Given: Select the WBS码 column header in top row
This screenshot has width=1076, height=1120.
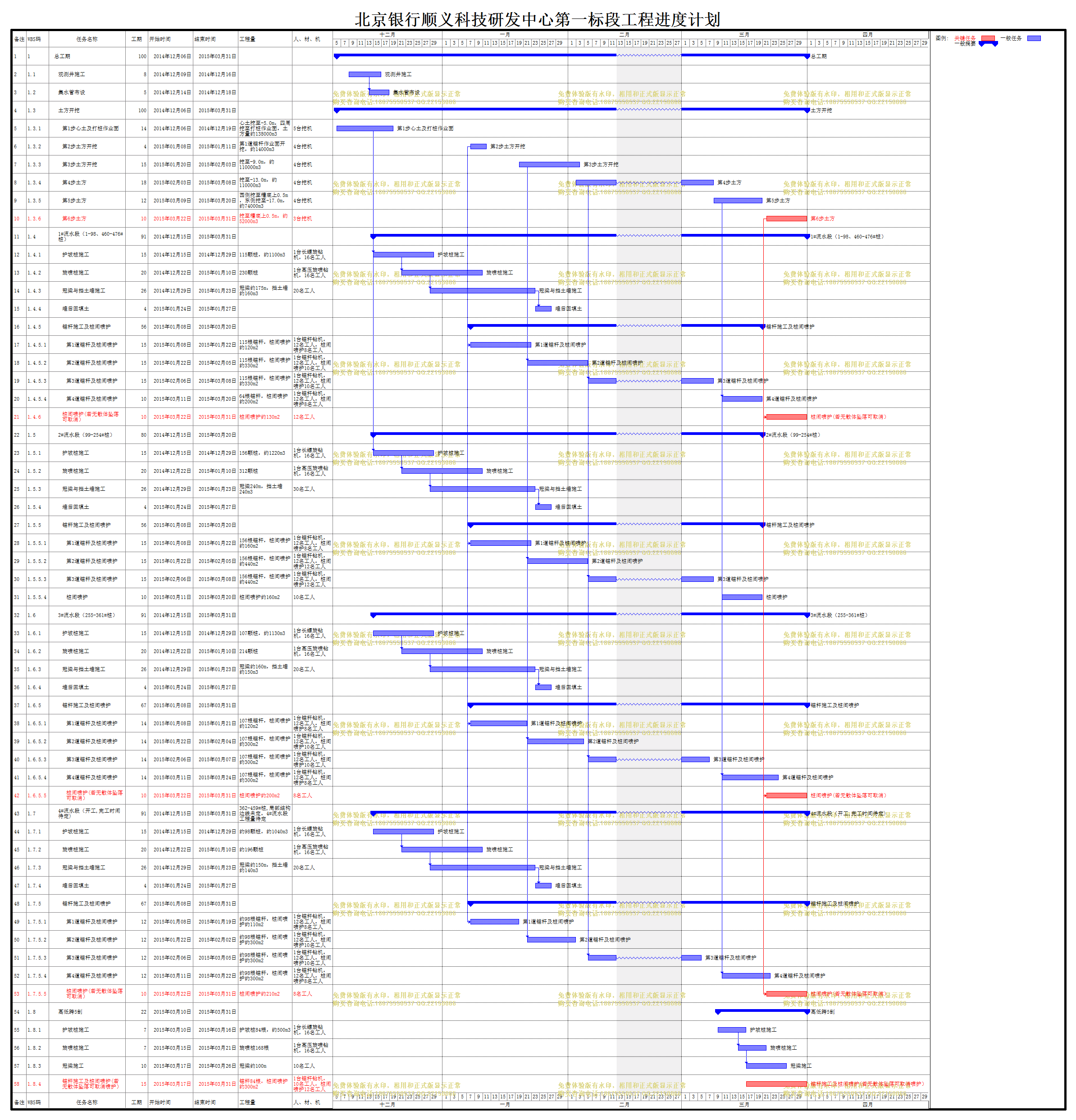Looking at the screenshot, I should [x=34, y=39].
